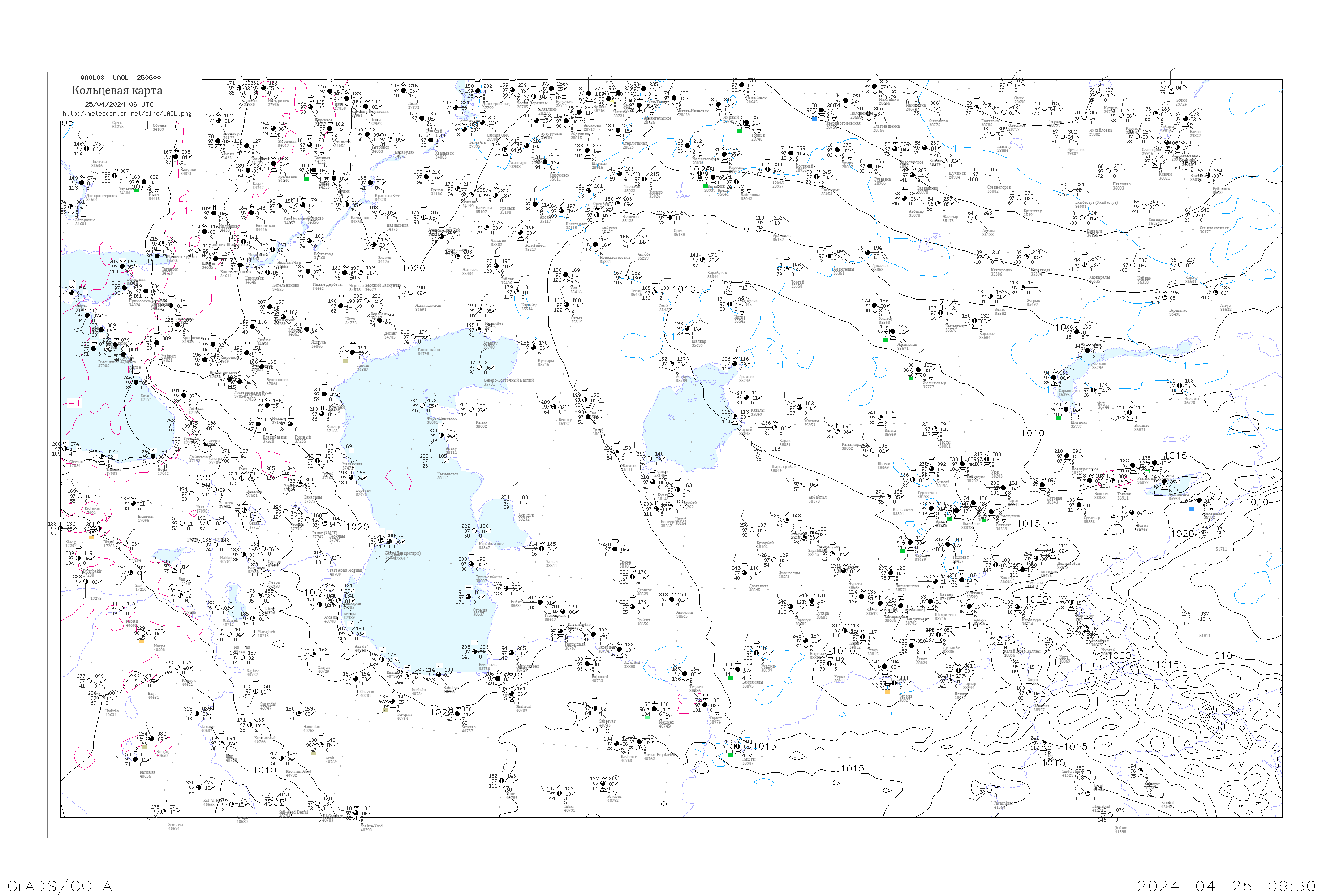
Task: Click the Кольцевая карта title text
Action: coord(117,90)
